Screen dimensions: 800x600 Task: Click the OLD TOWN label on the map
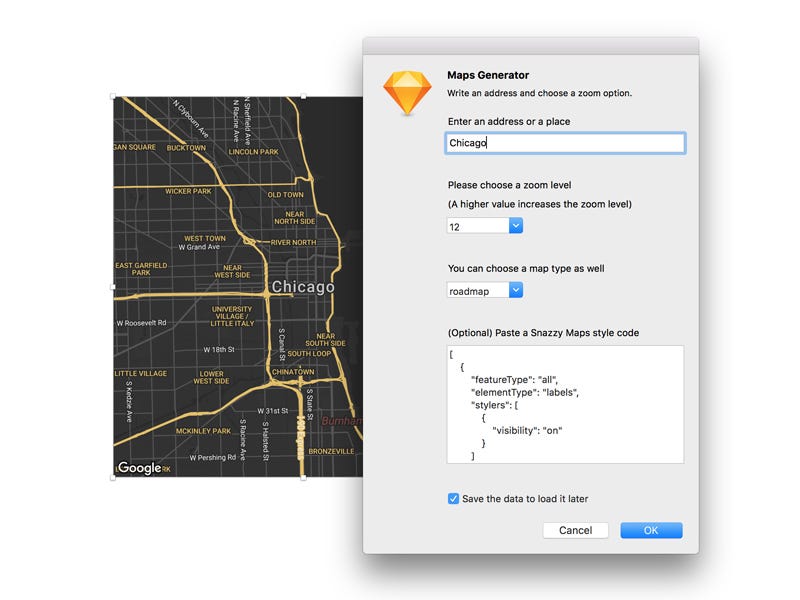285,195
